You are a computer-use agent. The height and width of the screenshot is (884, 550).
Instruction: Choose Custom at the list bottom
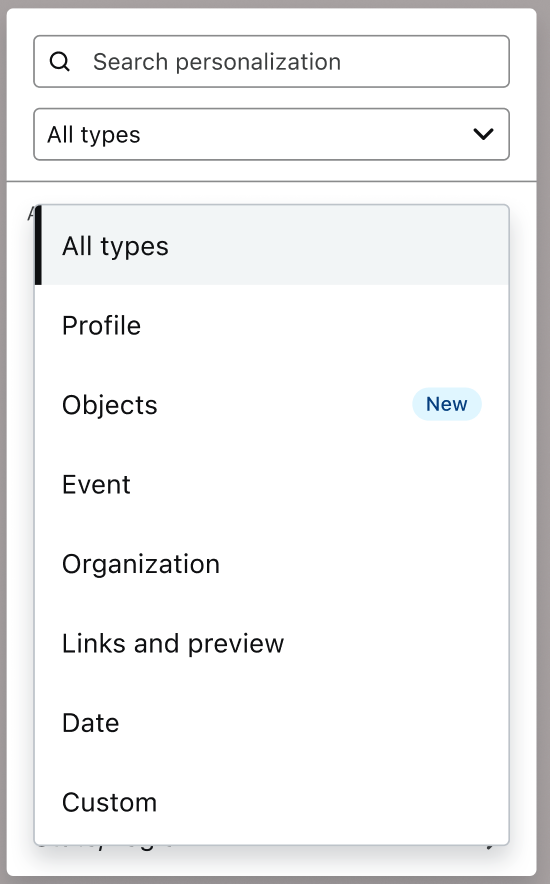(x=272, y=802)
